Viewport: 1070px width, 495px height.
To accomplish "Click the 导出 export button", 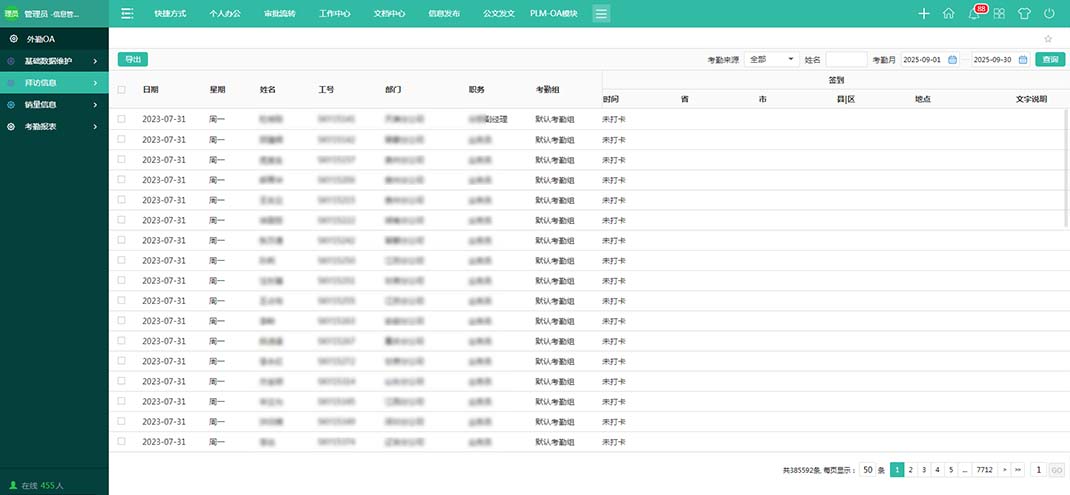I will tap(132, 60).
